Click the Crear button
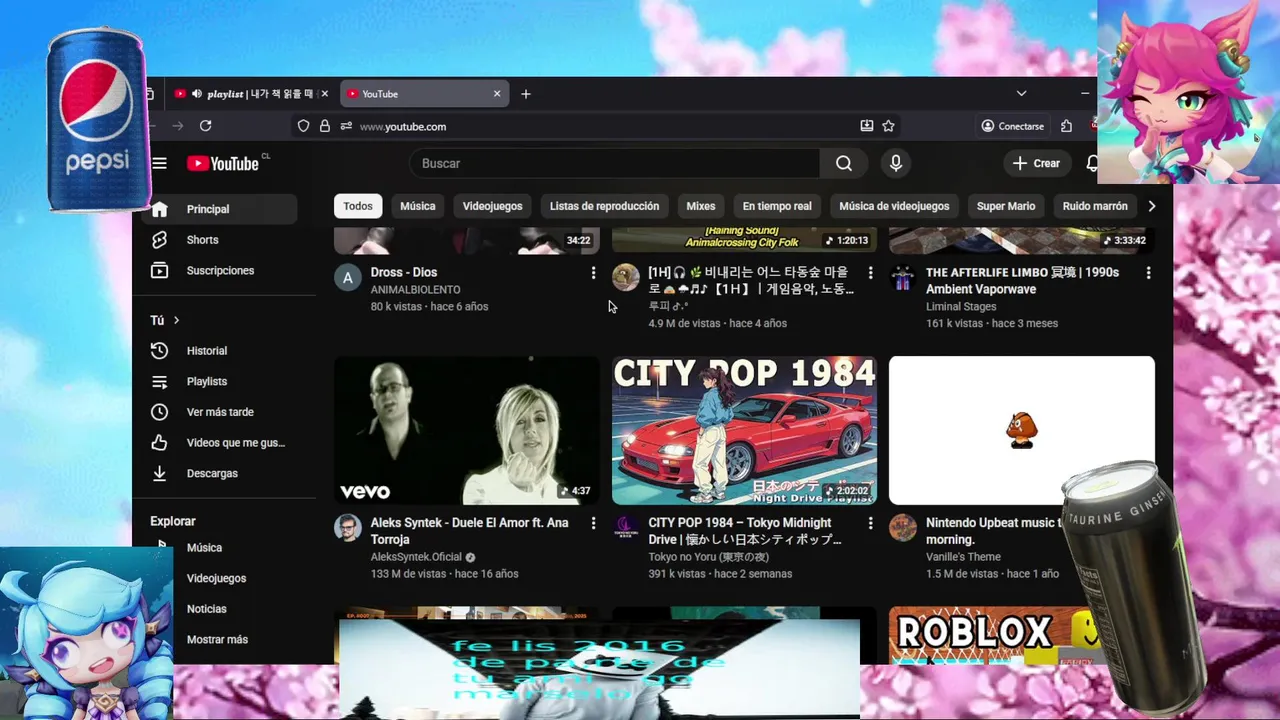Viewport: 1280px width, 720px height. pyautogui.click(x=1036, y=163)
